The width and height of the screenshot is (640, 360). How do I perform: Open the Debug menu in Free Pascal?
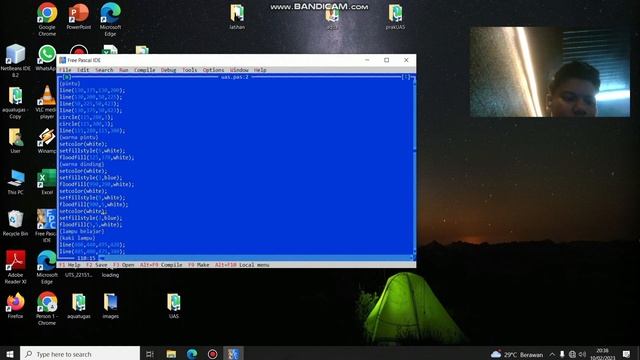coord(169,70)
